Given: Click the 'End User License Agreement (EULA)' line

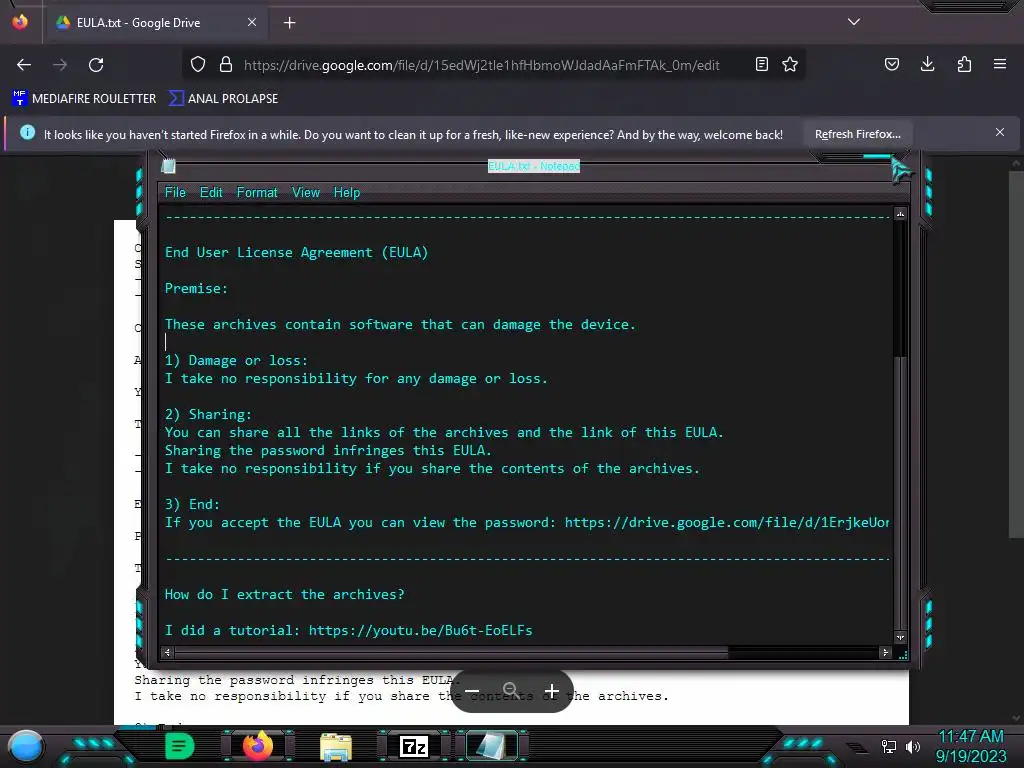Looking at the screenshot, I should click(296, 253).
